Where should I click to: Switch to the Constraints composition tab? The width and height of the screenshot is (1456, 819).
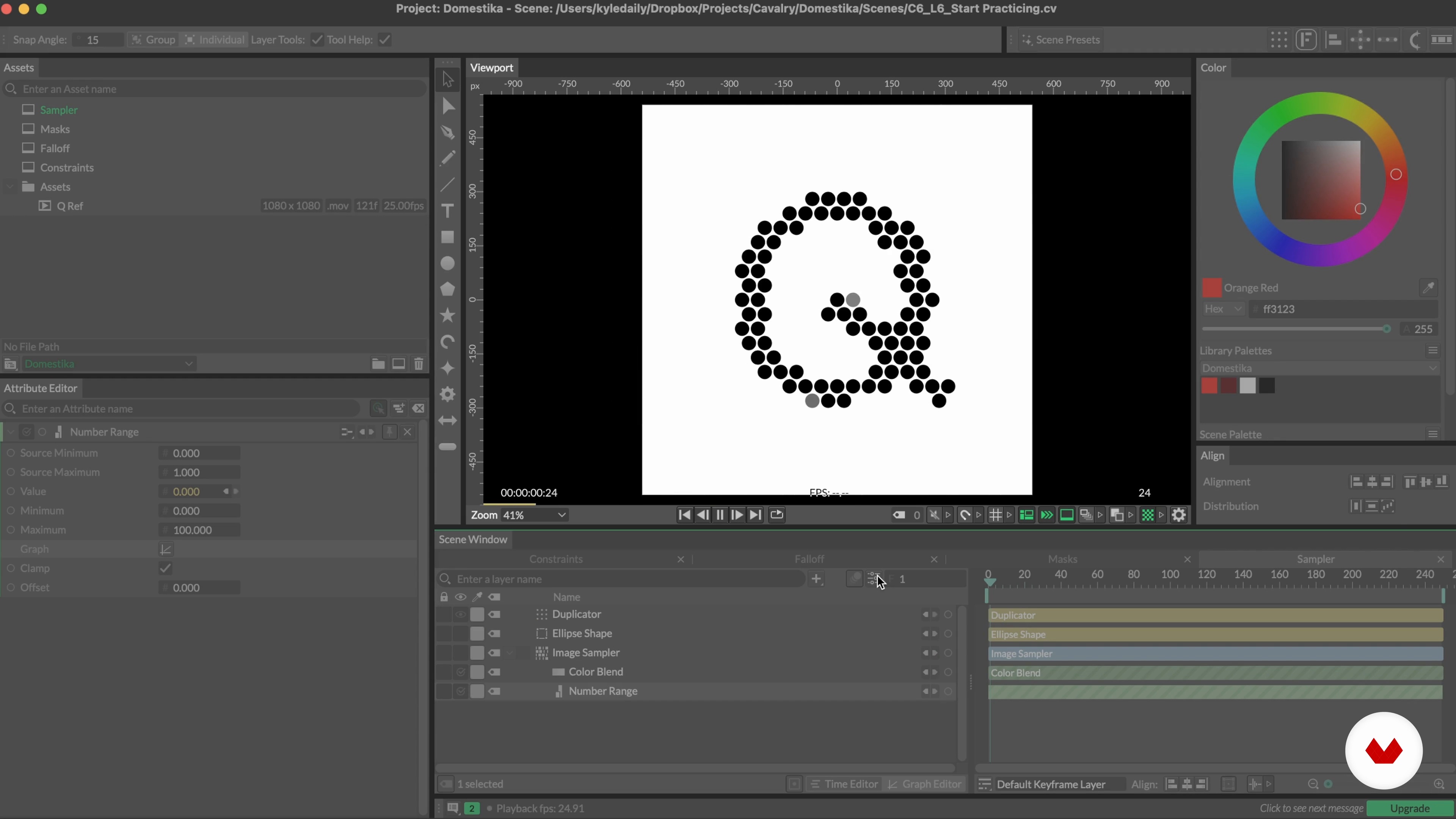[x=555, y=559]
